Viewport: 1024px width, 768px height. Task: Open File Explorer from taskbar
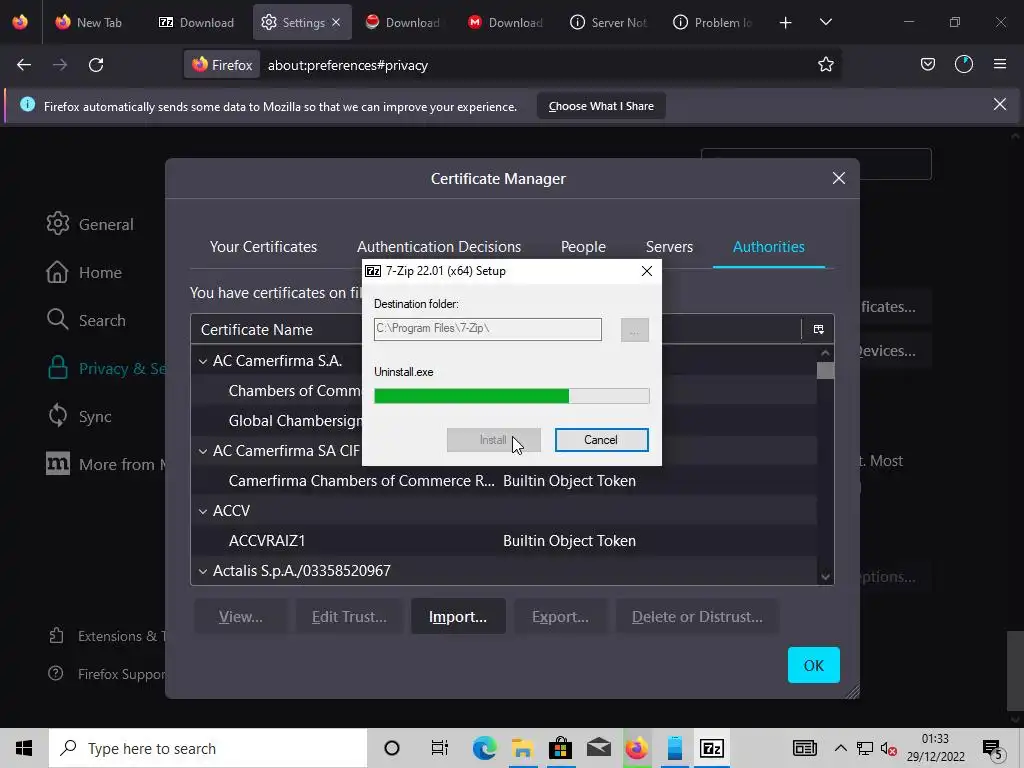tap(522, 748)
